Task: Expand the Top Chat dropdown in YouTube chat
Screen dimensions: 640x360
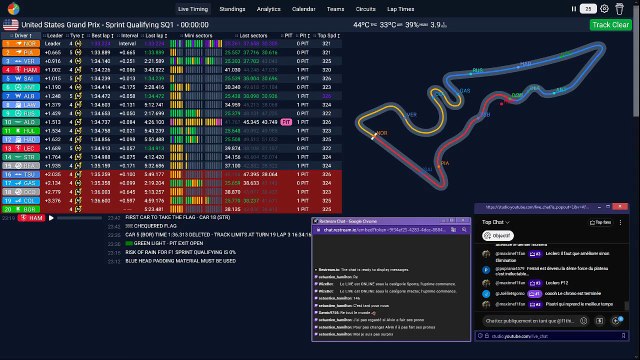Action: click(496, 222)
